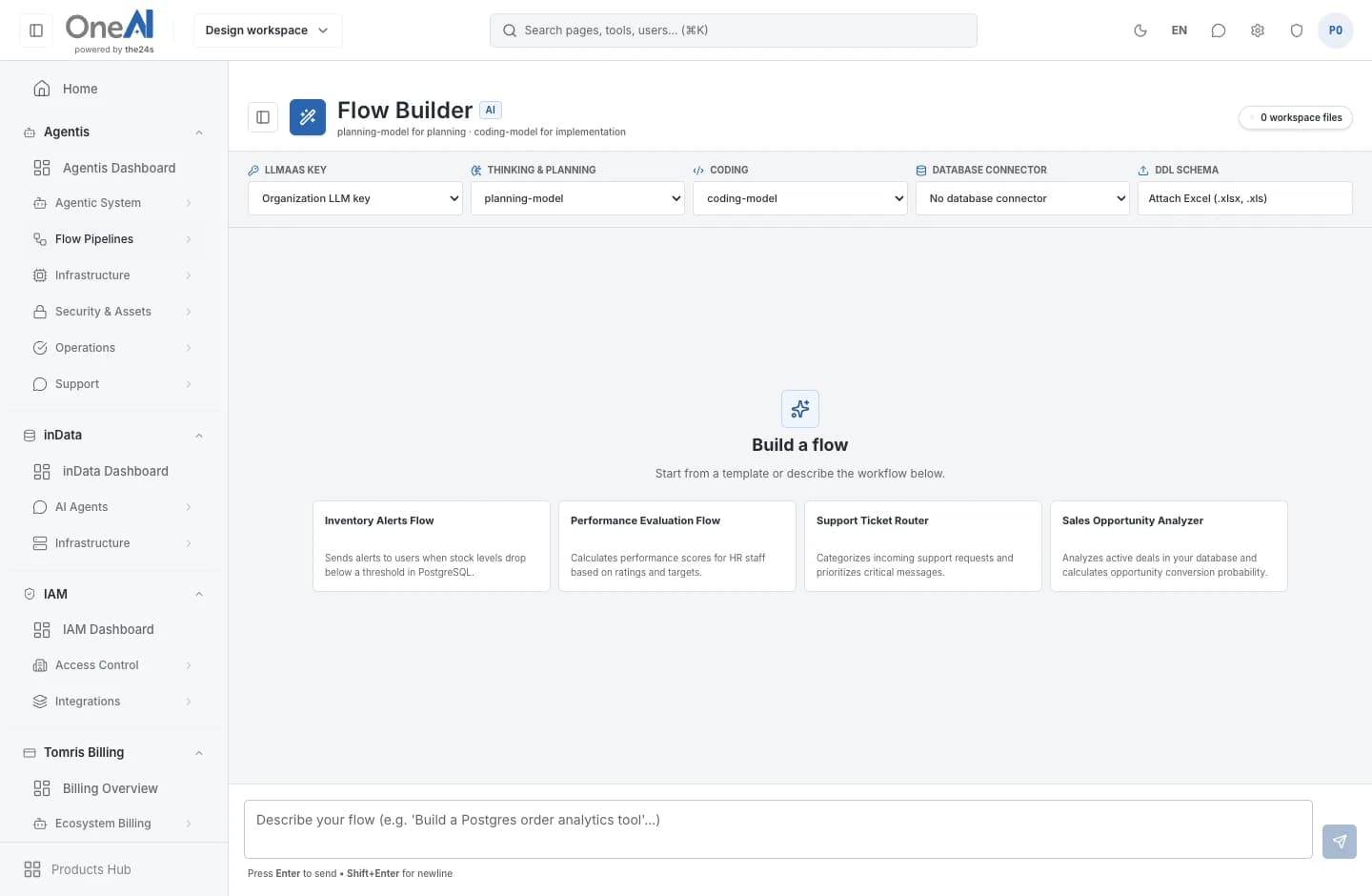This screenshot has width=1372, height=896.
Task: Click the shield icon in top bar
Action: click(1297, 31)
